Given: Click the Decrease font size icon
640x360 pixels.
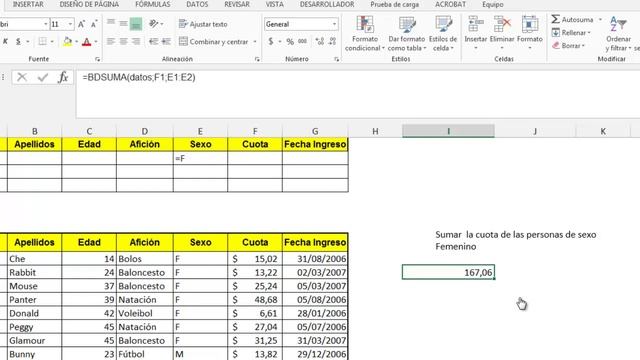Looking at the screenshot, I should pos(94,24).
